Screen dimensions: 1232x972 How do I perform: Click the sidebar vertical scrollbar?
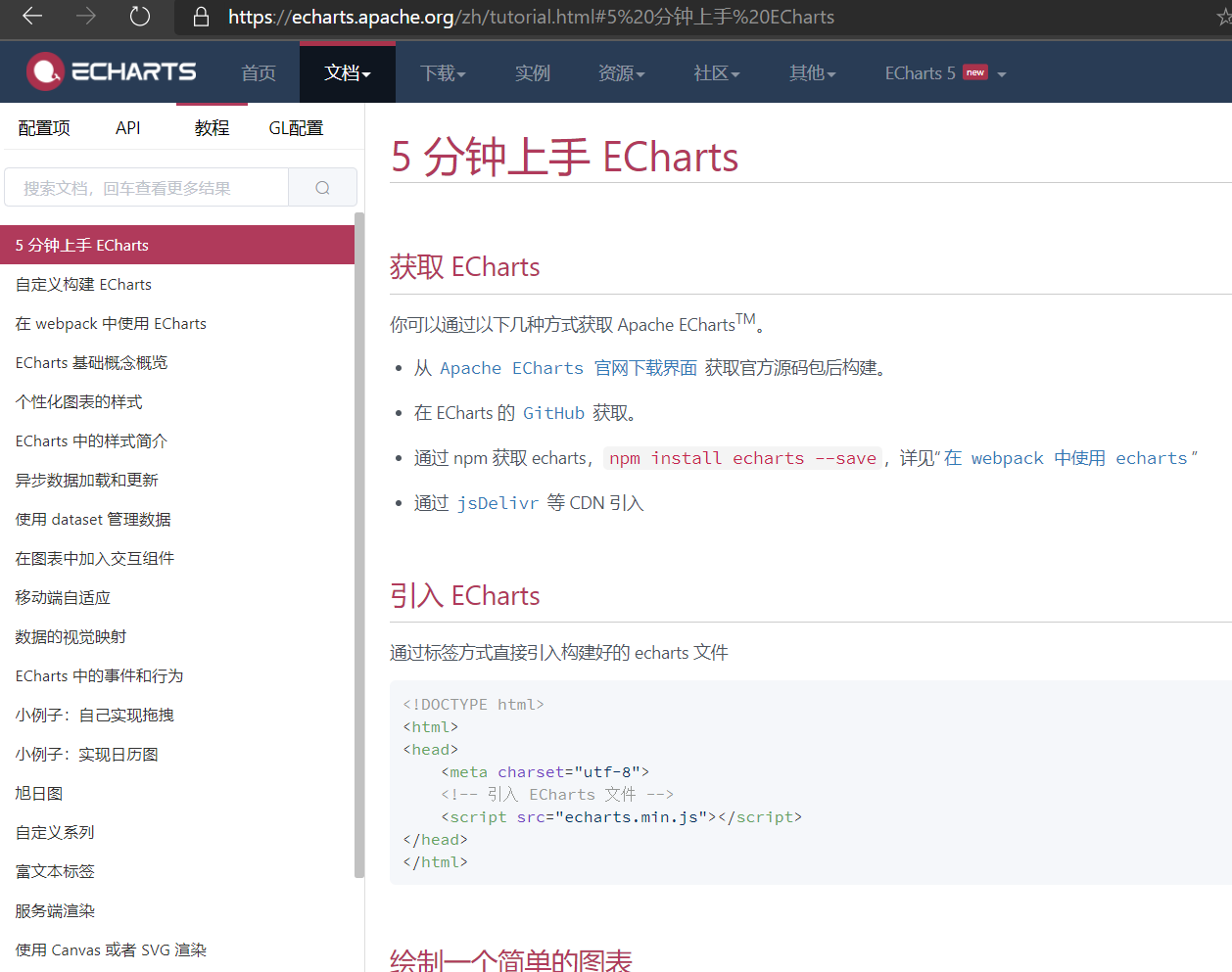click(x=359, y=544)
